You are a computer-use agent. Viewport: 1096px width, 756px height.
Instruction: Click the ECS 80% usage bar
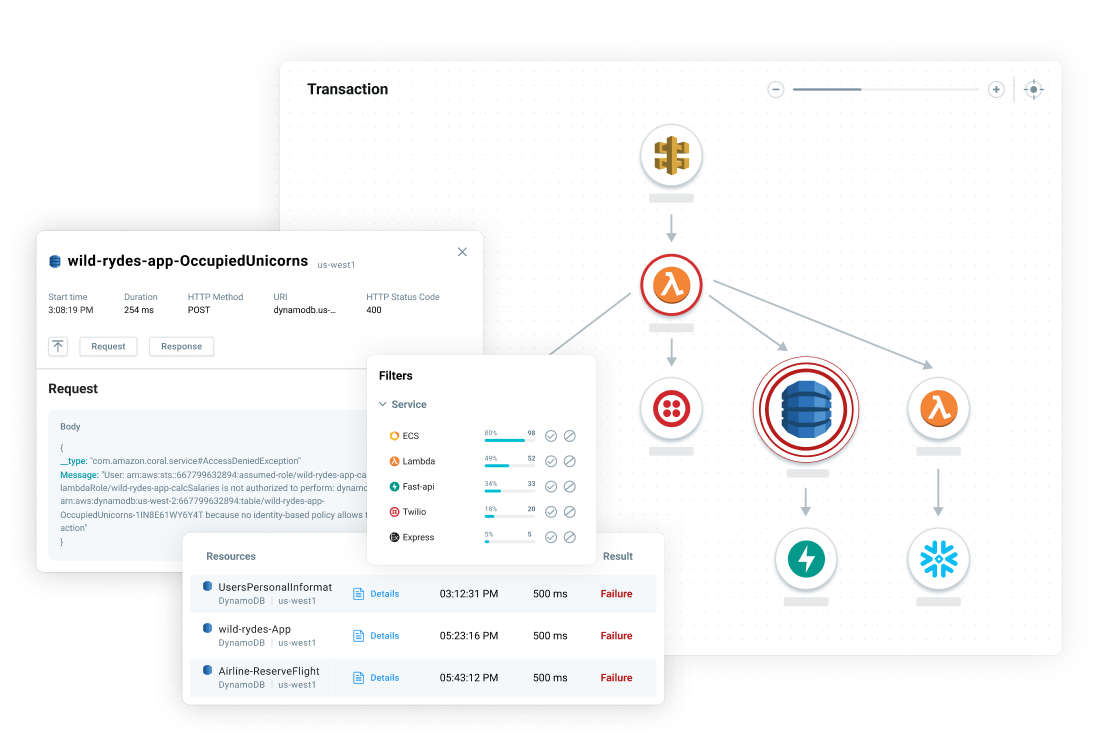tap(510, 440)
